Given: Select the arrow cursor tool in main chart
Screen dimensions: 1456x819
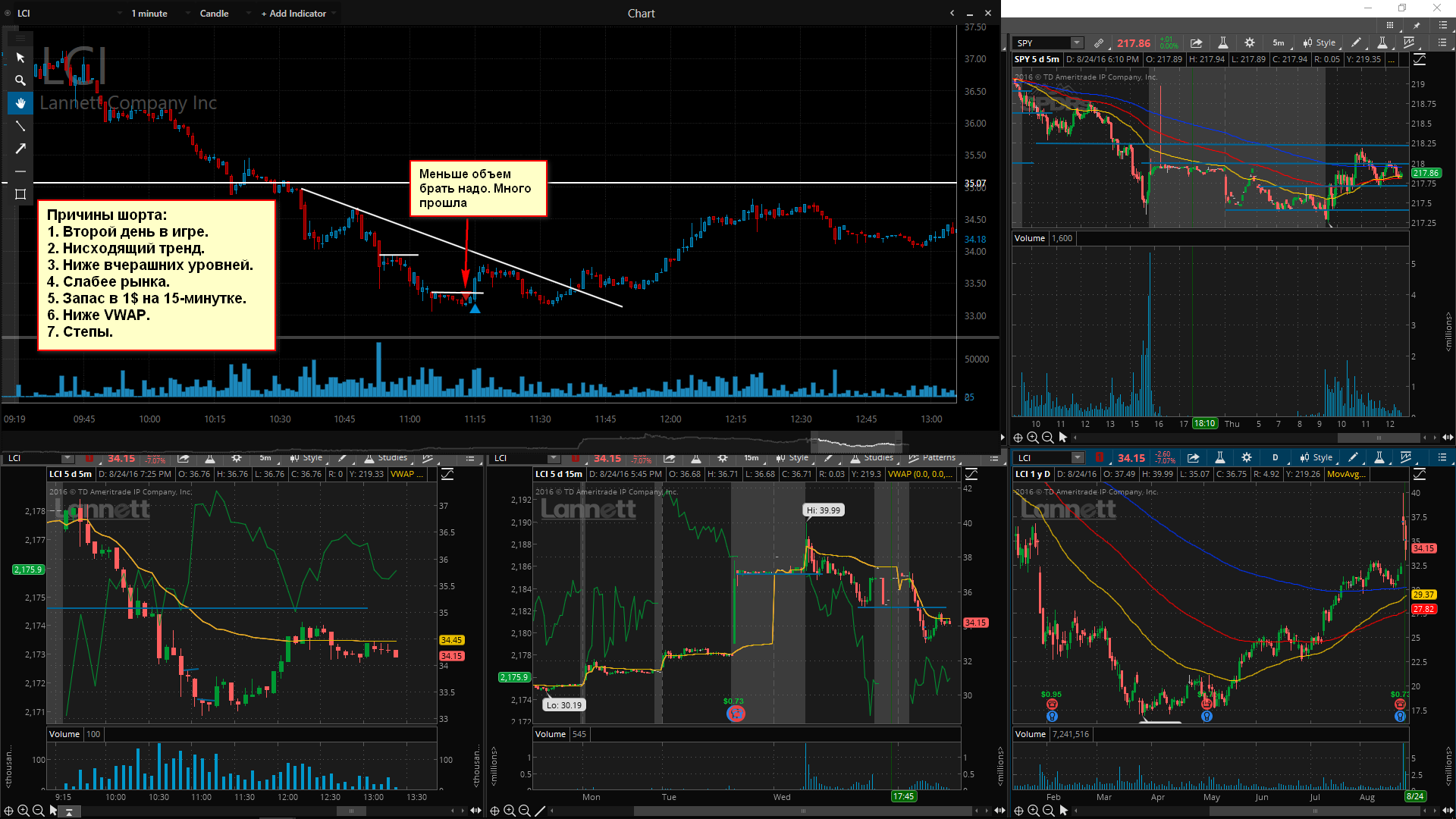Looking at the screenshot, I should point(20,58).
